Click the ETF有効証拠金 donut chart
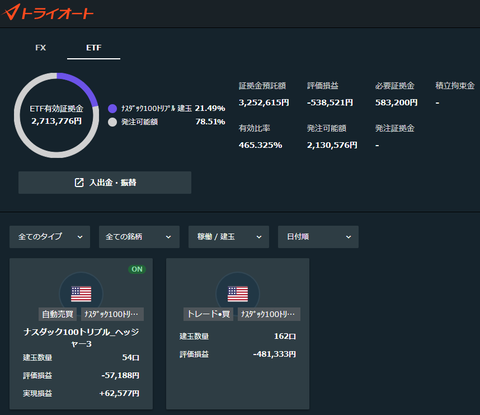This screenshot has width=480, height=415. (56, 115)
